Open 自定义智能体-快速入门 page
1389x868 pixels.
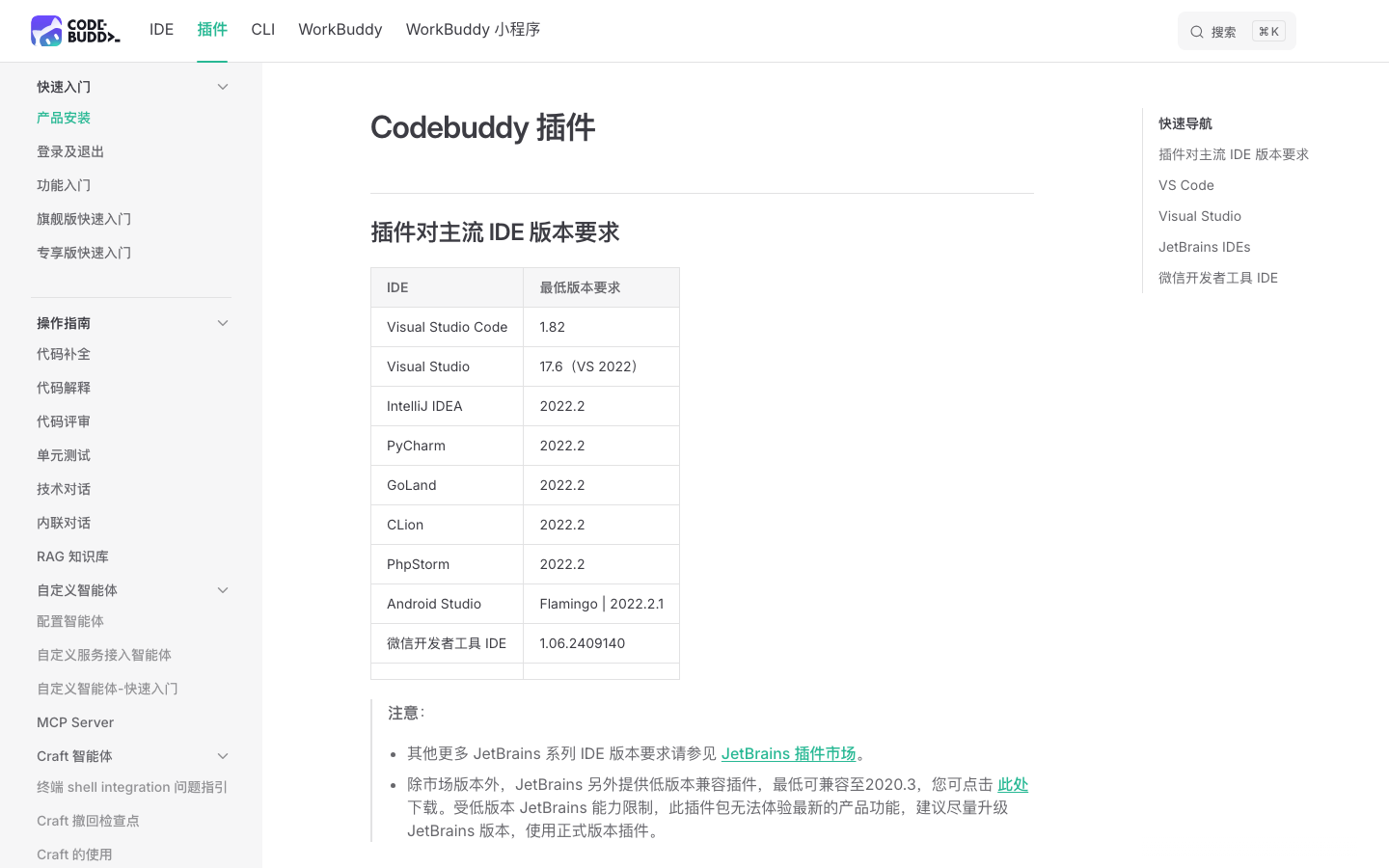pyautogui.click(x=107, y=689)
